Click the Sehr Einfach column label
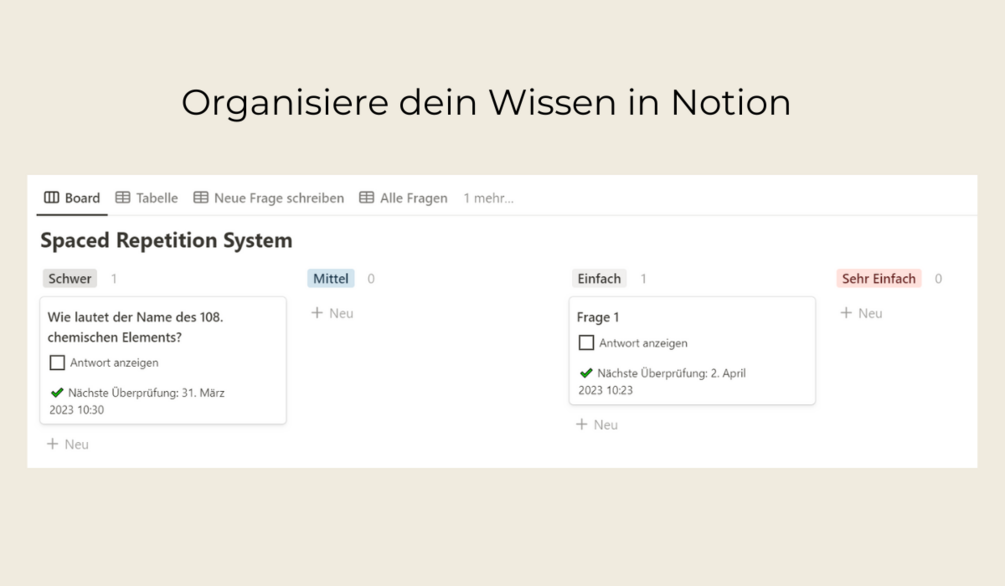The width and height of the screenshot is (1005, 586). pos(879,278)
